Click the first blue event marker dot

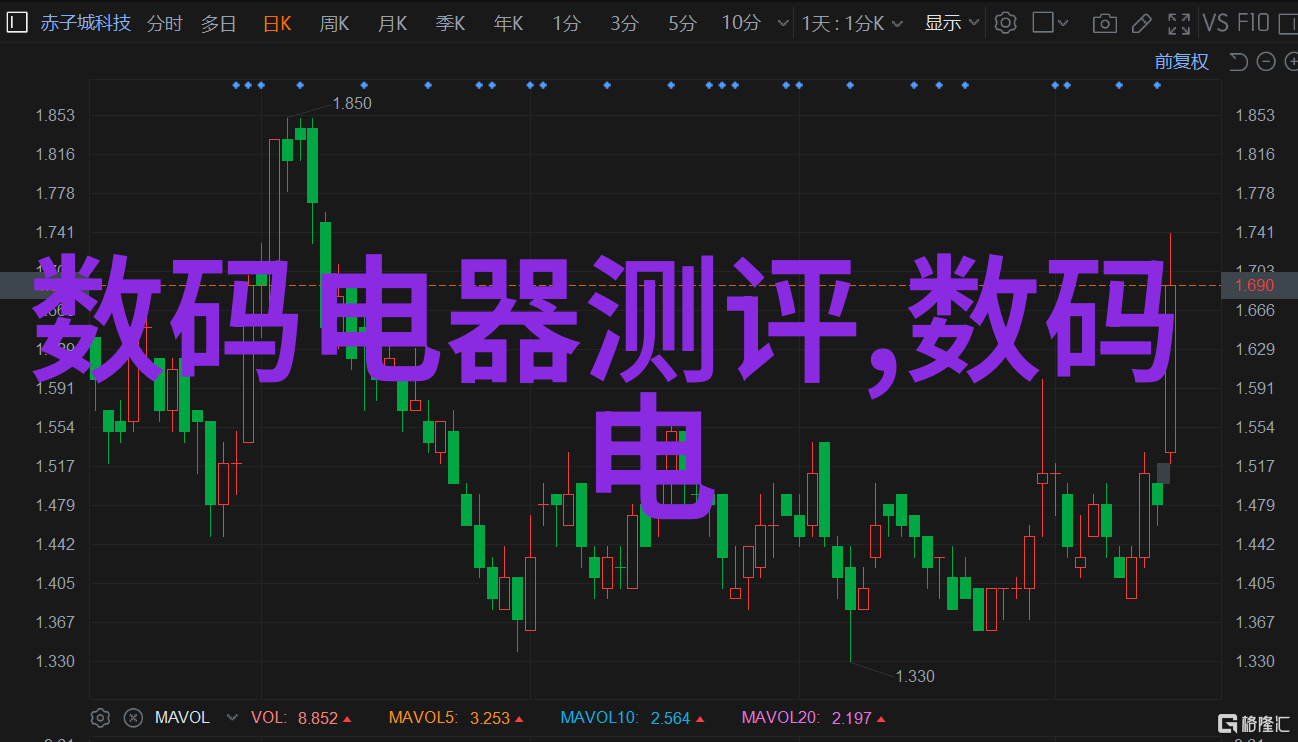click(236, 86)
